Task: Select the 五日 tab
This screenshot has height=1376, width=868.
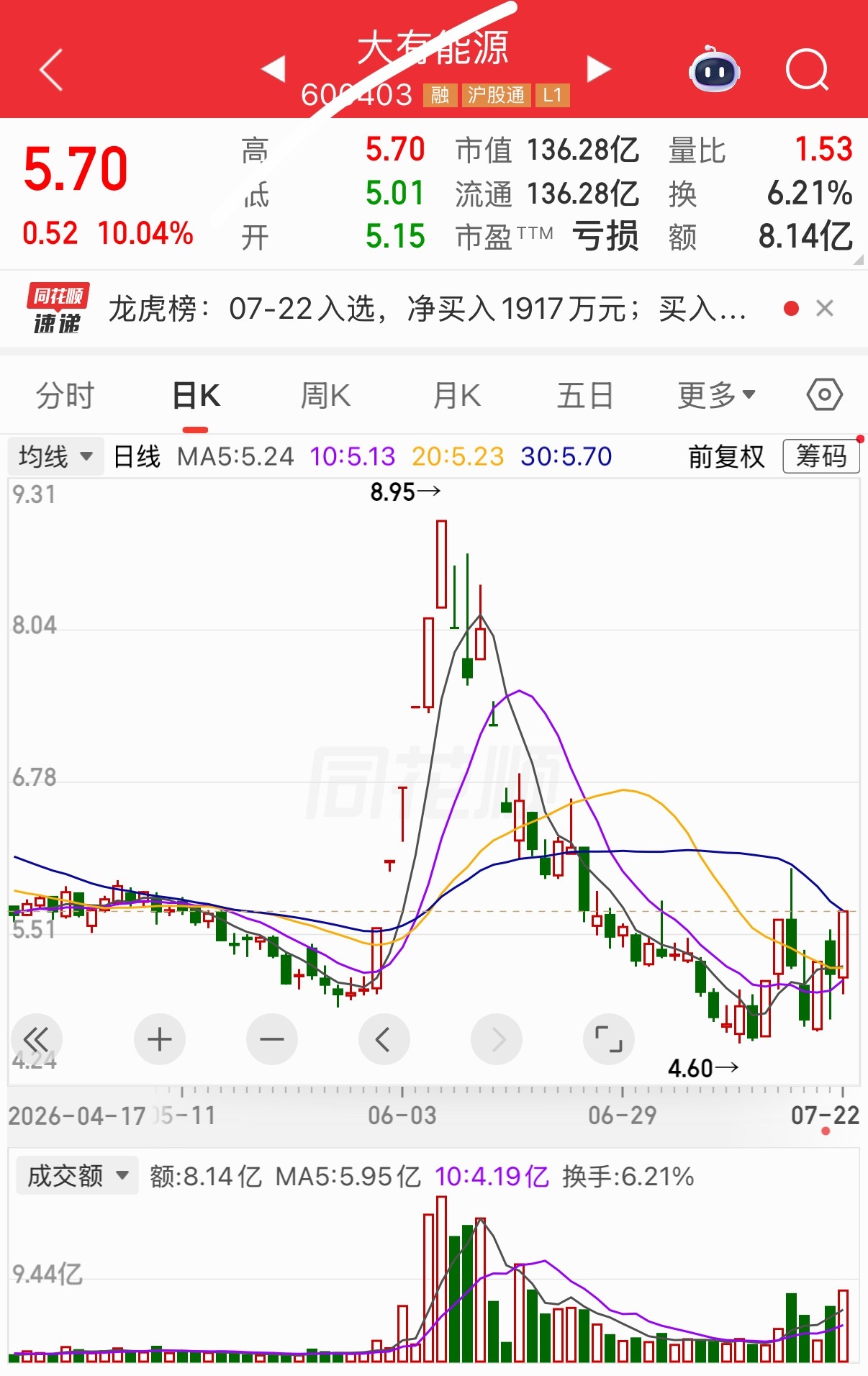Action: tap(585, 396)
